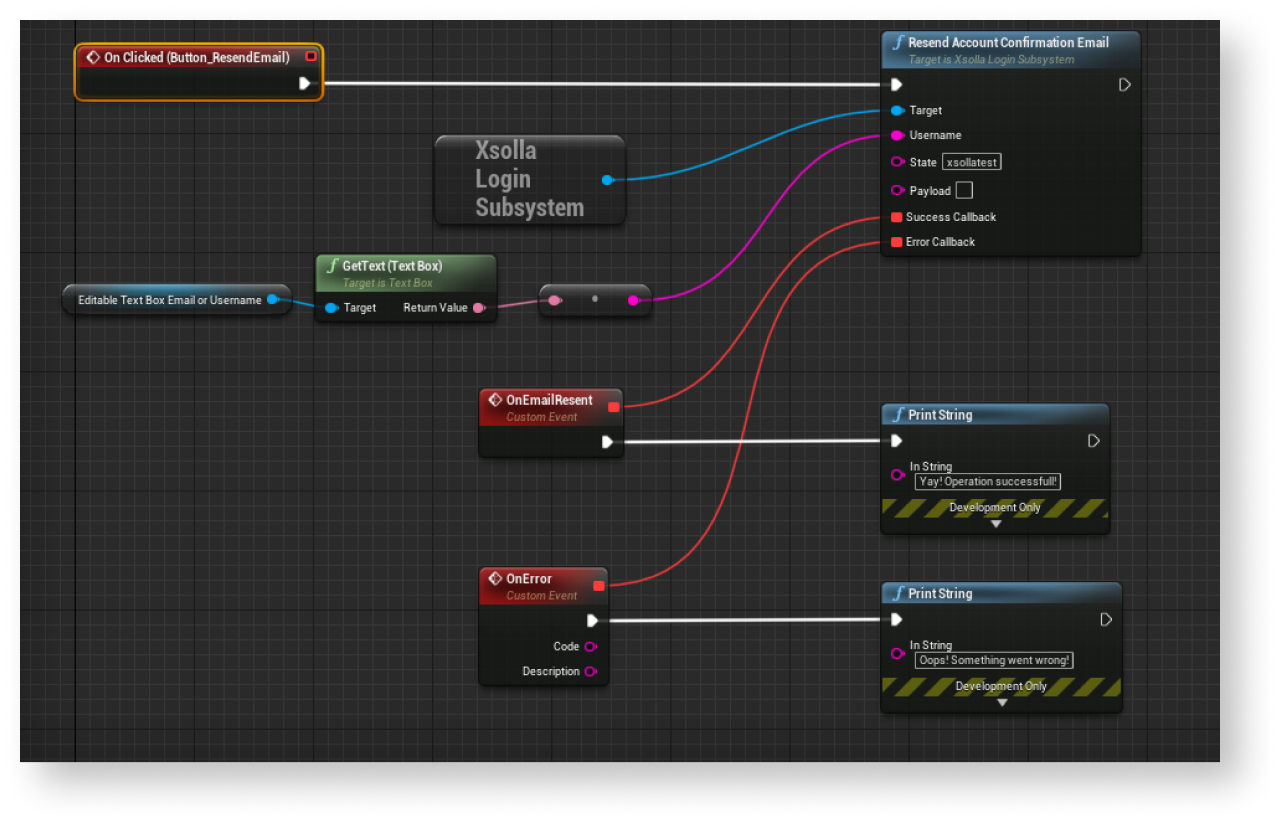The height and width of the screenshot is (823, 1280).
Task: Click the 'Oops! Something went wrong!' string field
Action: pyautogui.click(x=994, y=660)
